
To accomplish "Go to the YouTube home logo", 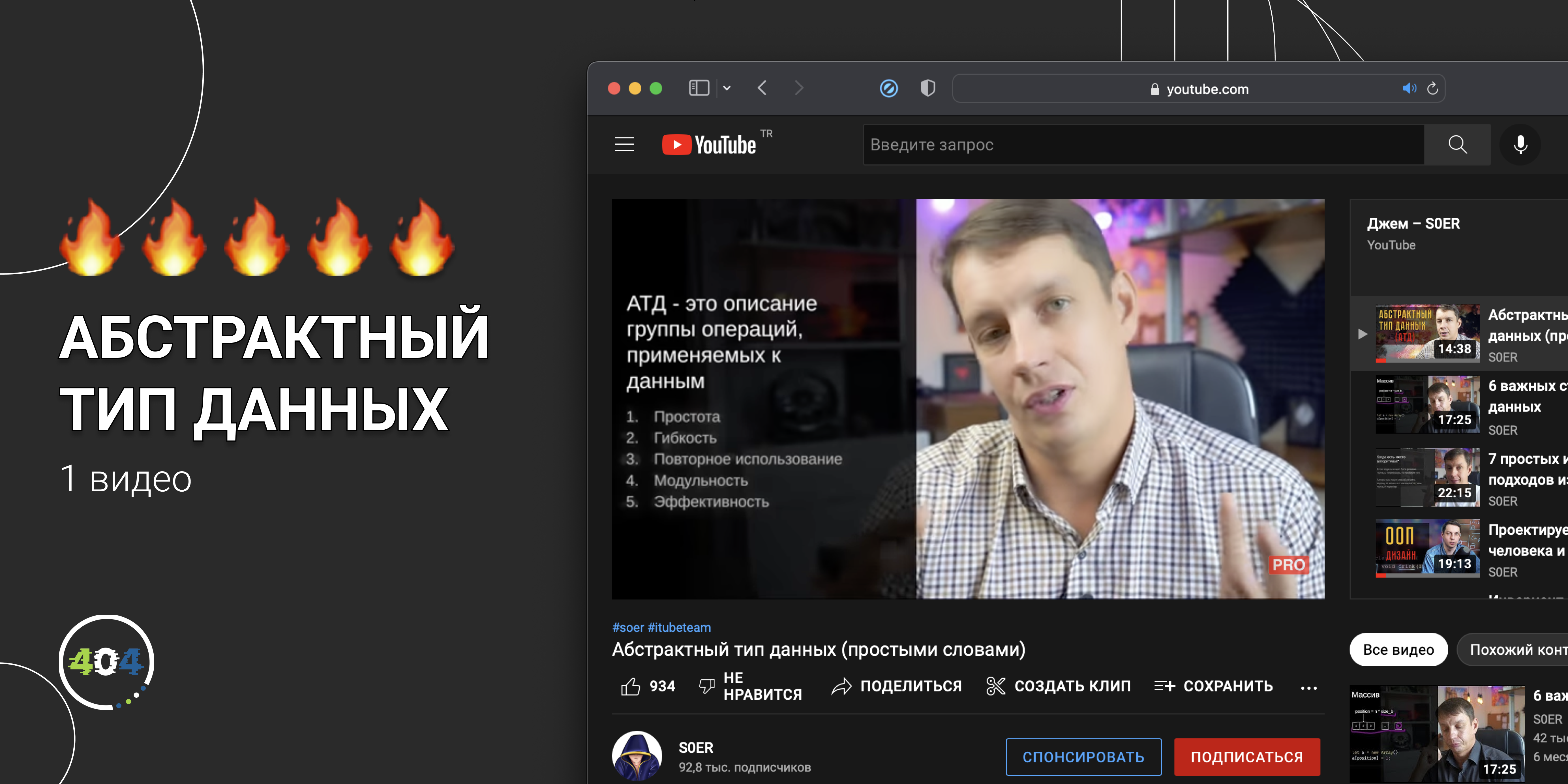I will [x=709, y=145].
